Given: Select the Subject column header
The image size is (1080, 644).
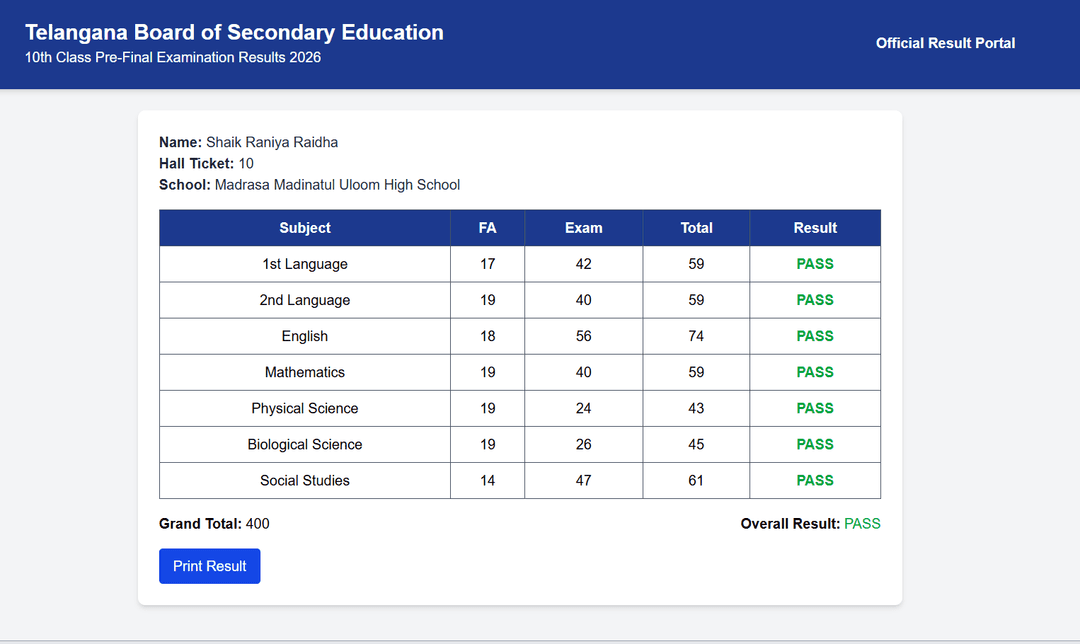Looking at the screenshot, I should 304,227.
